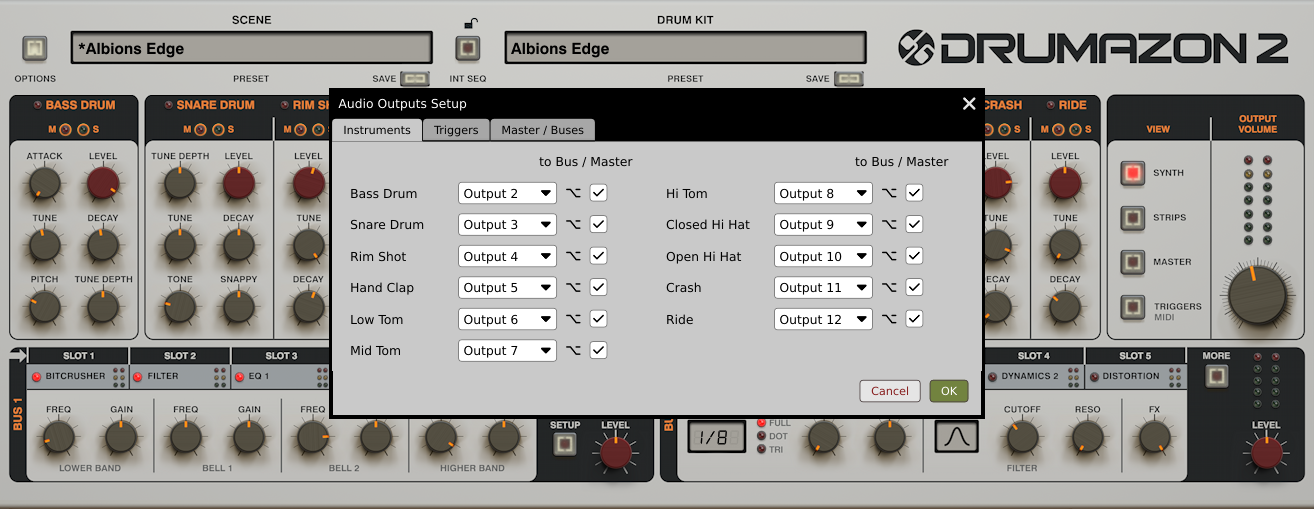Toggle Hi Tom to Bus/Master checkbox
The height and width of the screenshot is (509, 1314).
(x=914, y=193)
